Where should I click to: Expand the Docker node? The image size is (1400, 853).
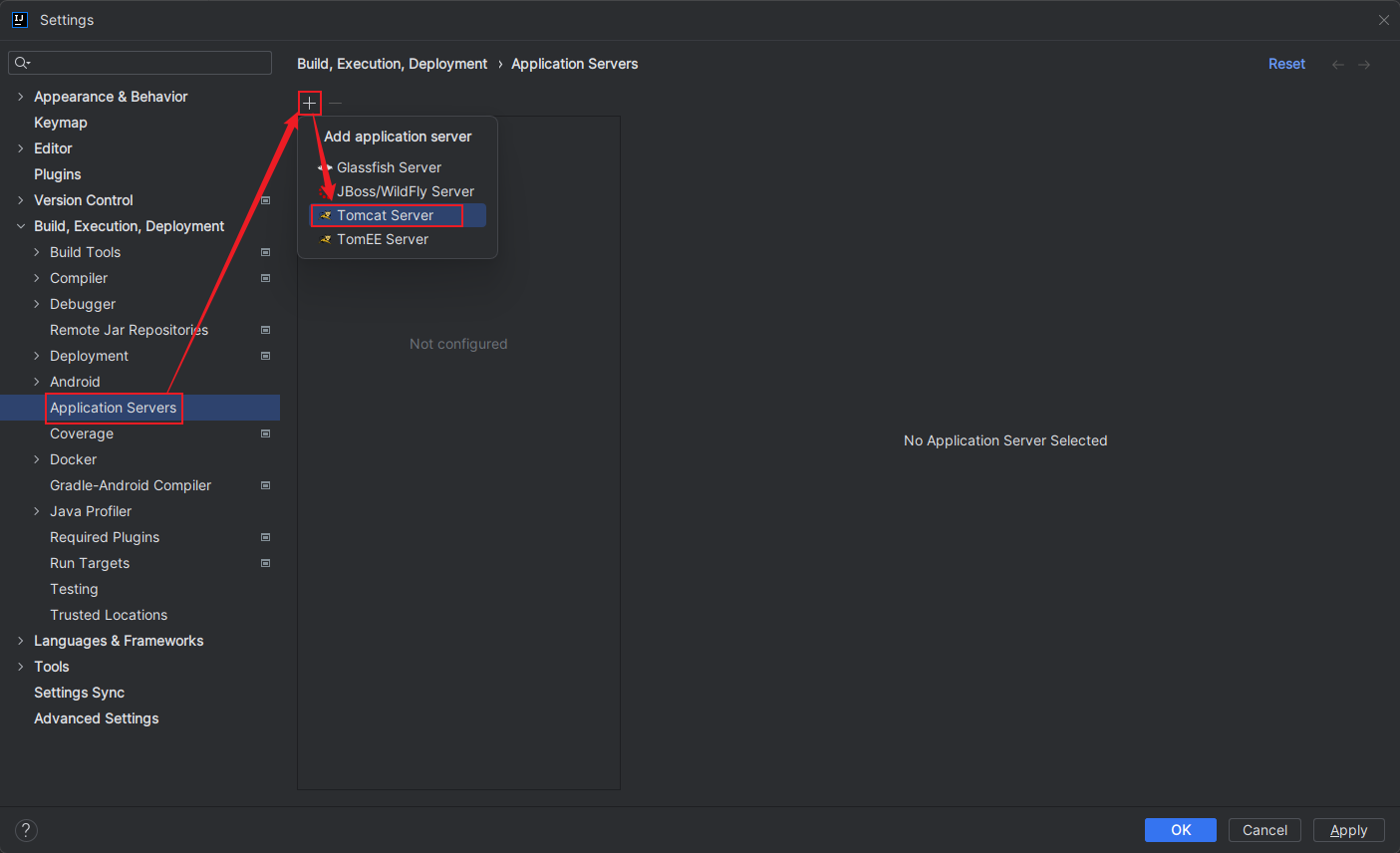(36, 459)
